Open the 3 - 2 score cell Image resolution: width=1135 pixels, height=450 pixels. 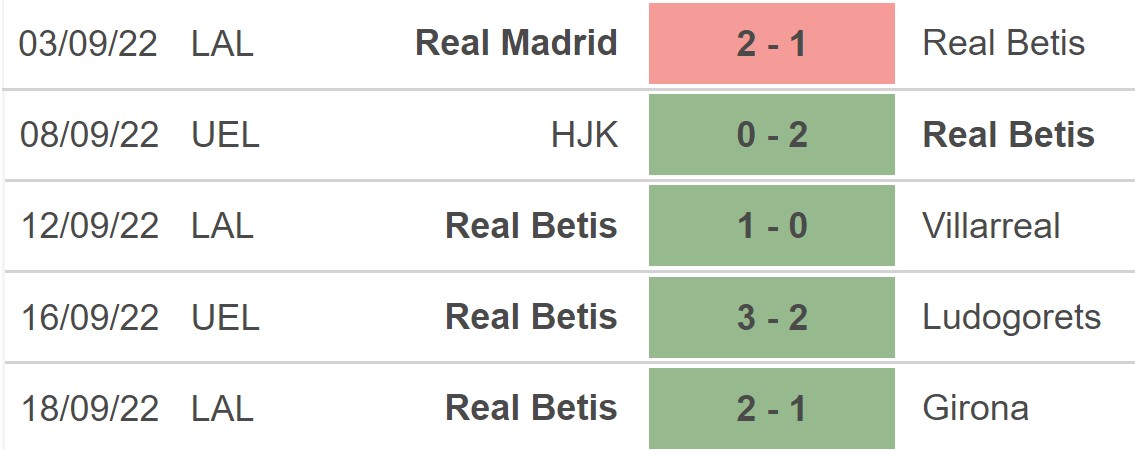tap(771, 317)
